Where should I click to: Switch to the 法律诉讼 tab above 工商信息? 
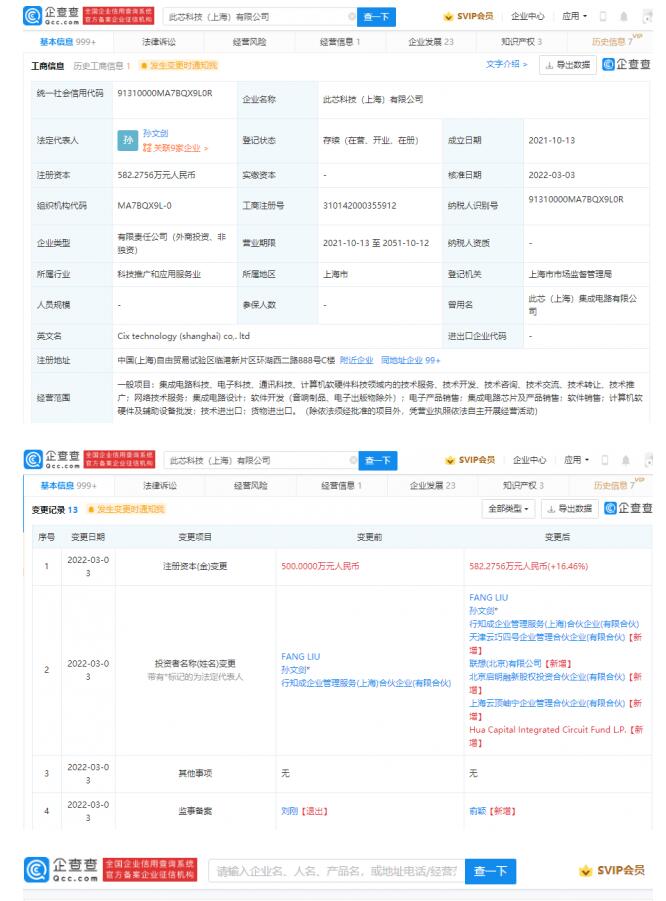tap(159, 42)
